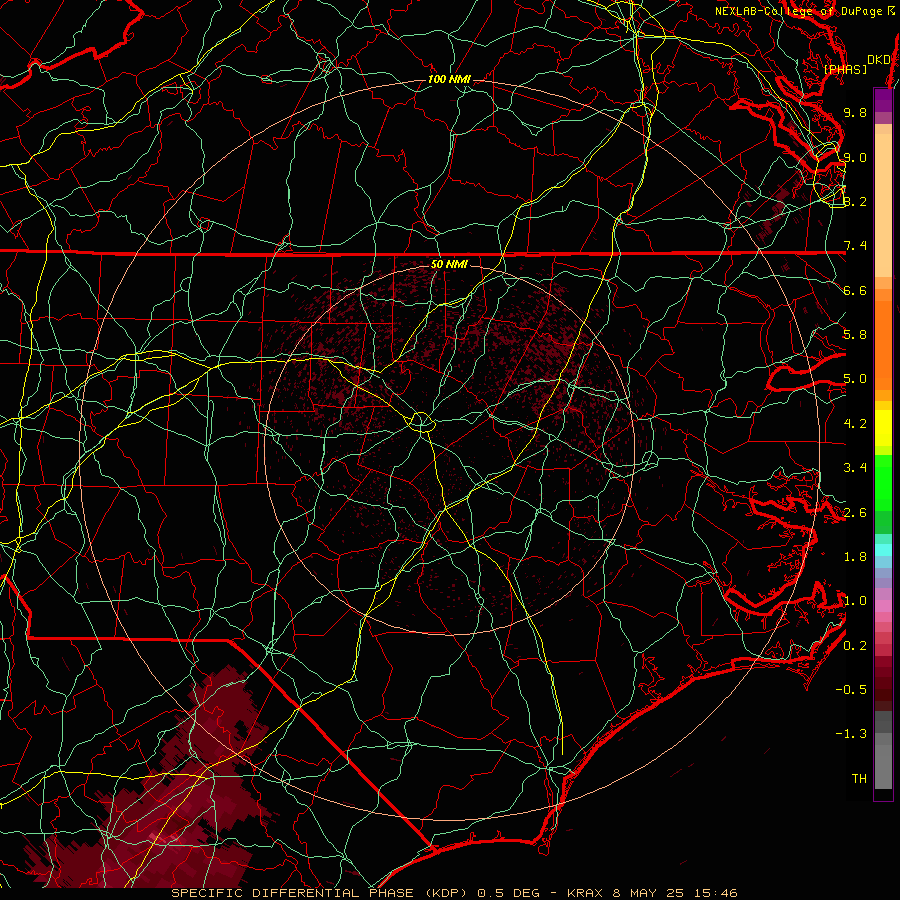
Task: Click the 50 NMI range ring label
Action: point(449,264)
